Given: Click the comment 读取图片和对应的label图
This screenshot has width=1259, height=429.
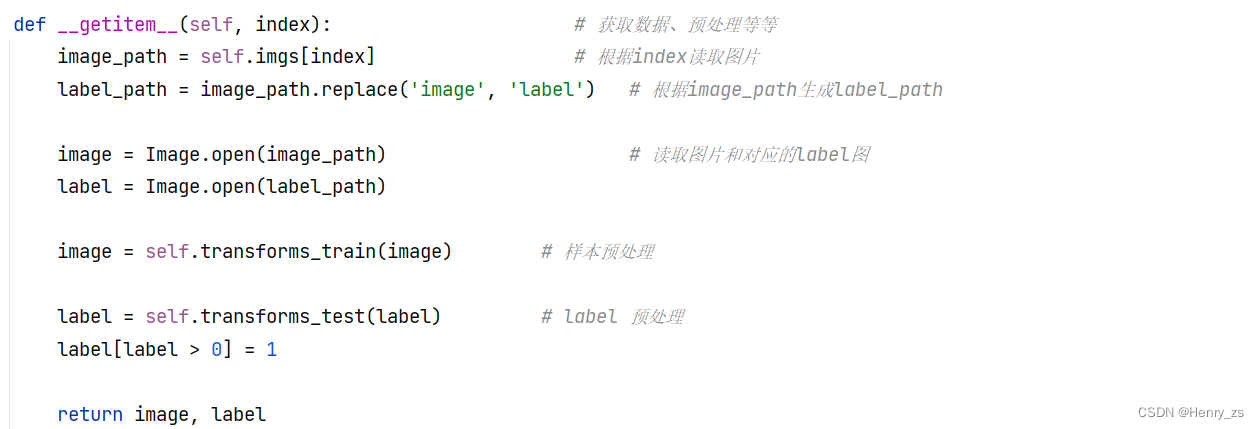Looking at the screenshot, I should pyautogui.click(x=749, y=155).
